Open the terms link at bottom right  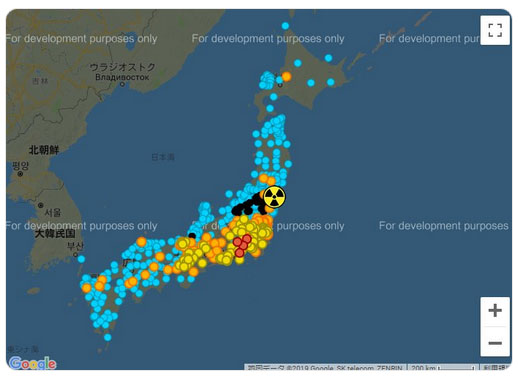[x=495, y=368]
